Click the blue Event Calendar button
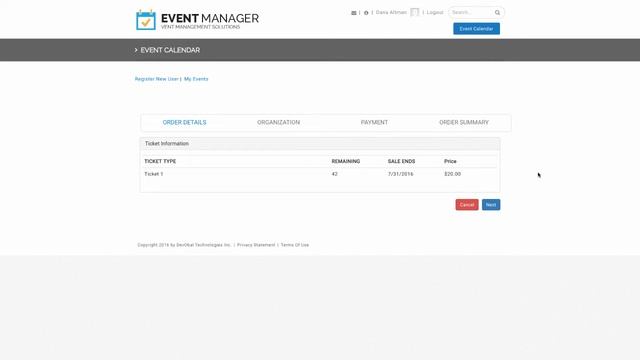The image size is (640, 360). [476, 29]
